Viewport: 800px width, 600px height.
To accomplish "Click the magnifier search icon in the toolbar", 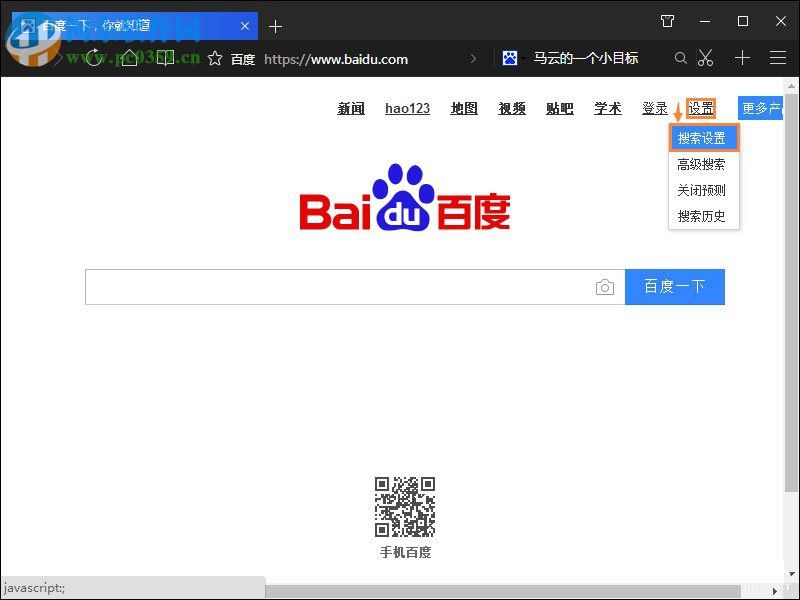I will 681,58.
